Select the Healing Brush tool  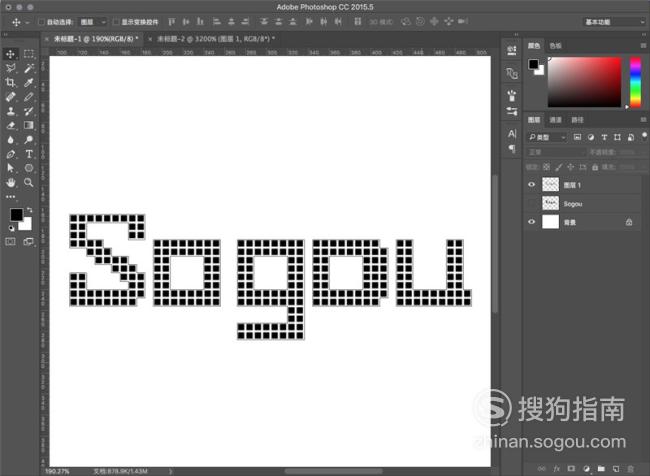(10, 97)
